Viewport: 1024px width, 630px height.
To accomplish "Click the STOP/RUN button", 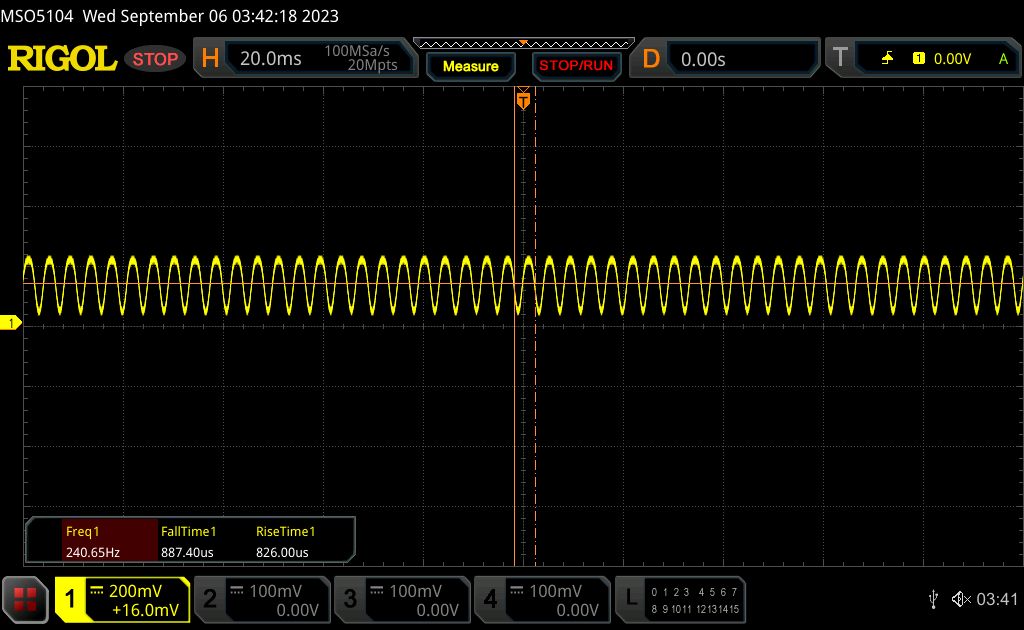I will [x=576, y=65].
